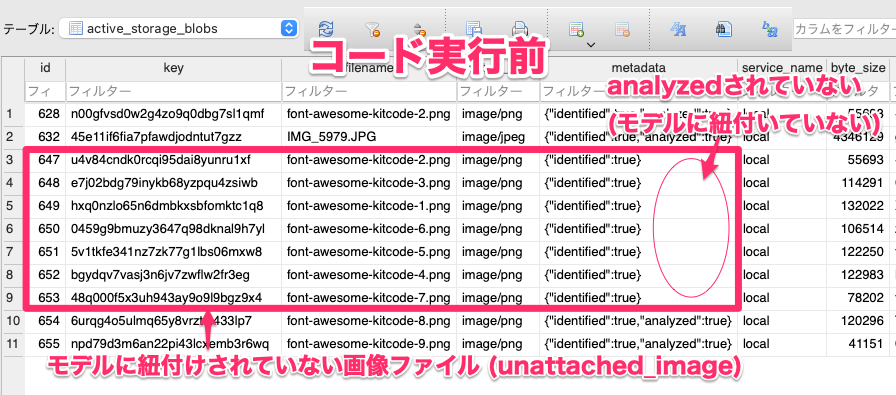This screenshot has height=395, width=896.
Task: Focus filter field under key column
Action: [174, 91]
